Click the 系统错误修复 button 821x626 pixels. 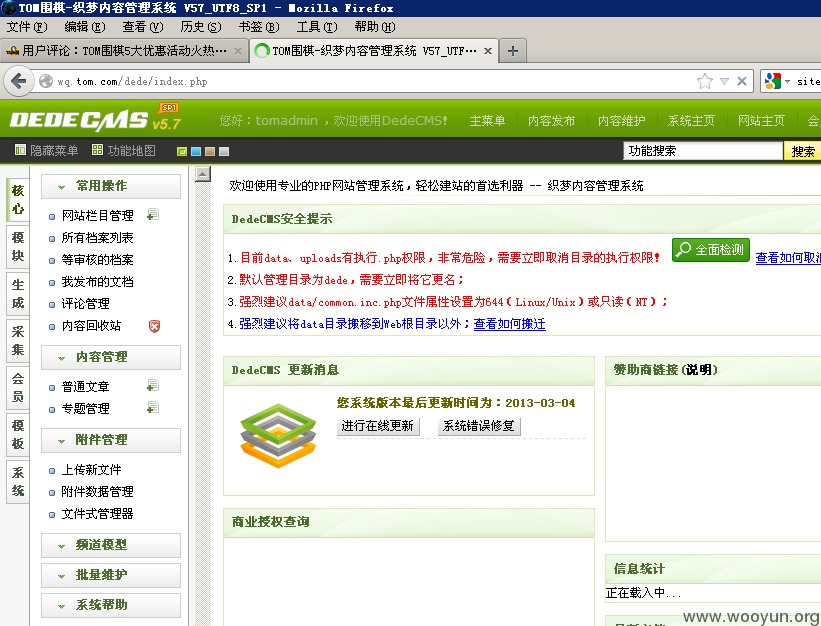[479, 426]
